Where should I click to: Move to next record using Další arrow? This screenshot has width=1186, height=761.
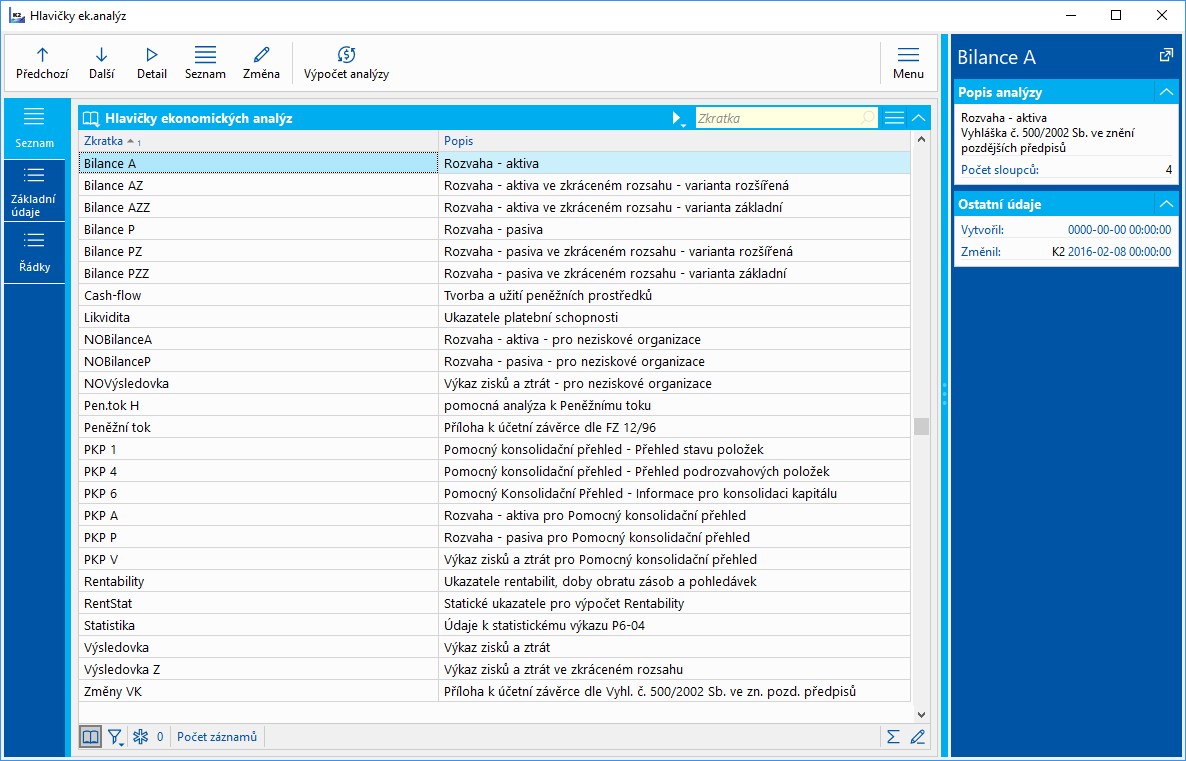tap(101, 64)
